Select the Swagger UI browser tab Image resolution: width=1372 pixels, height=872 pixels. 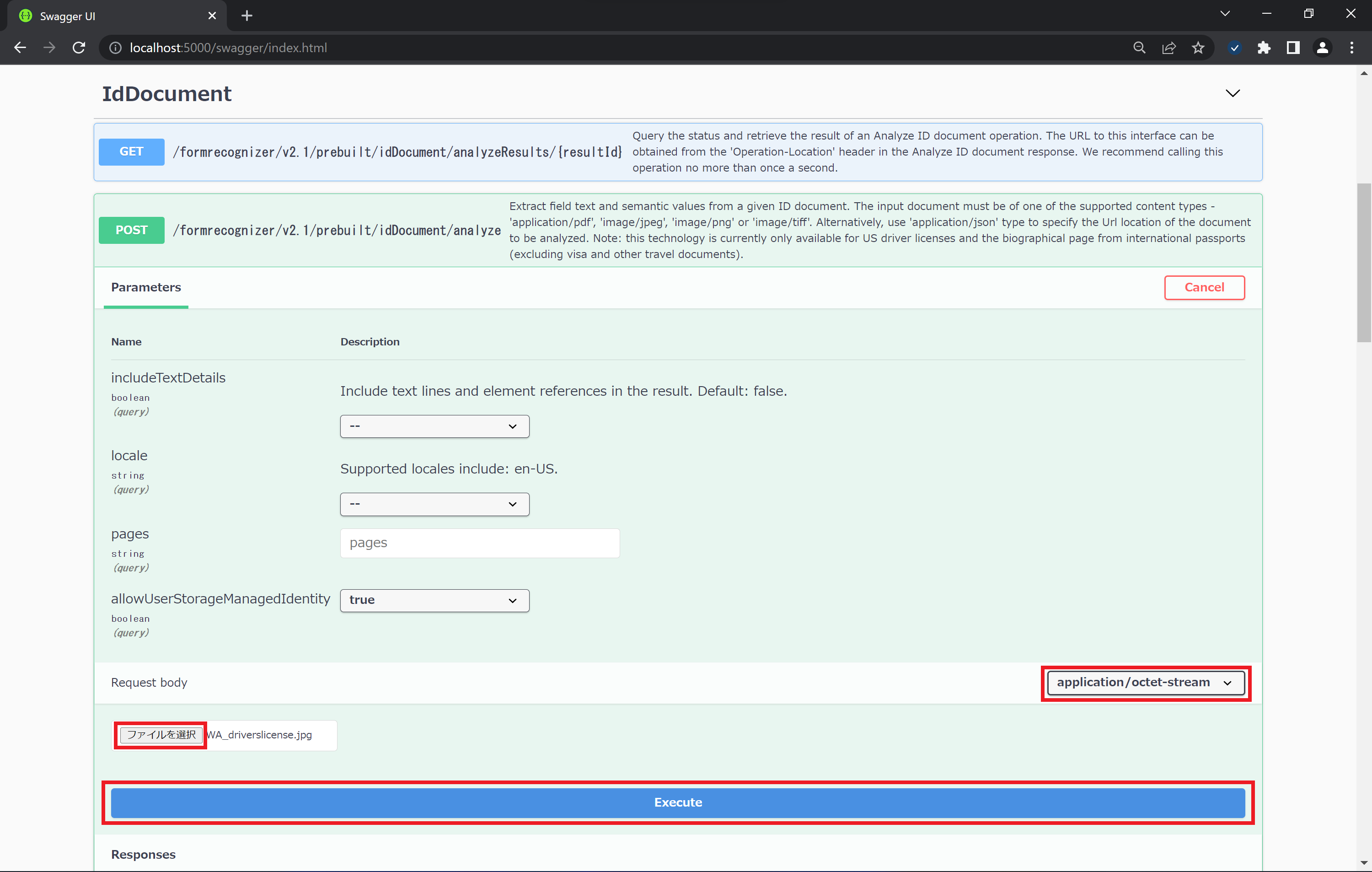click(x=114, y=16)
